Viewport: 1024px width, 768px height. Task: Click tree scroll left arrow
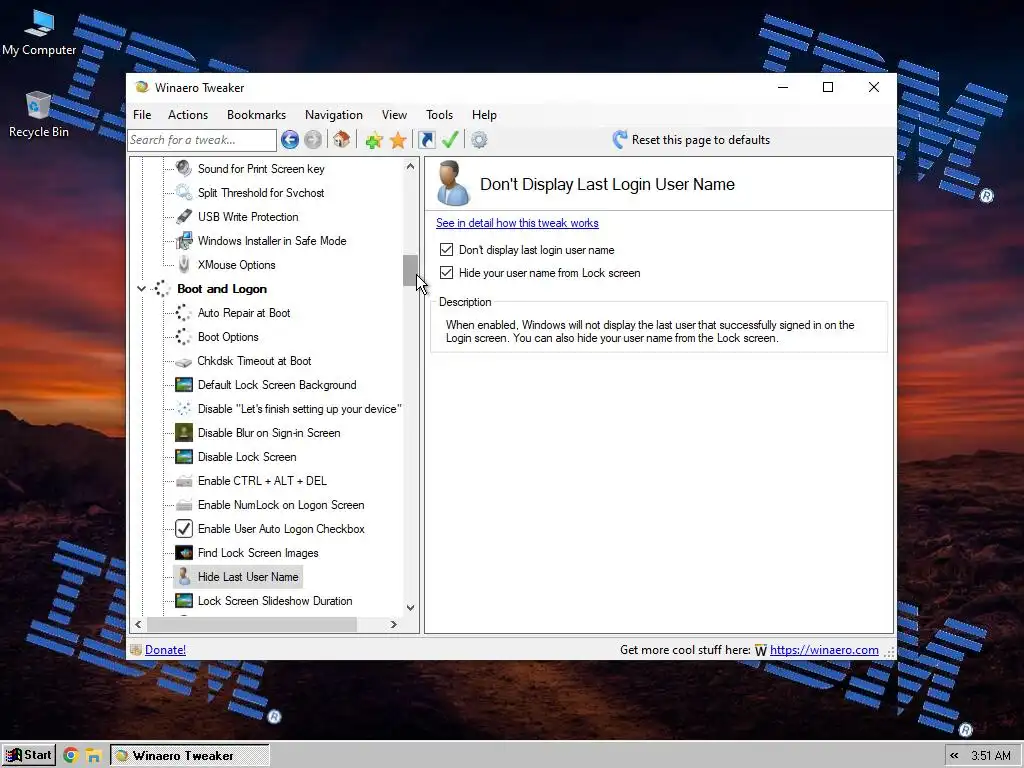tap(138, 624)
